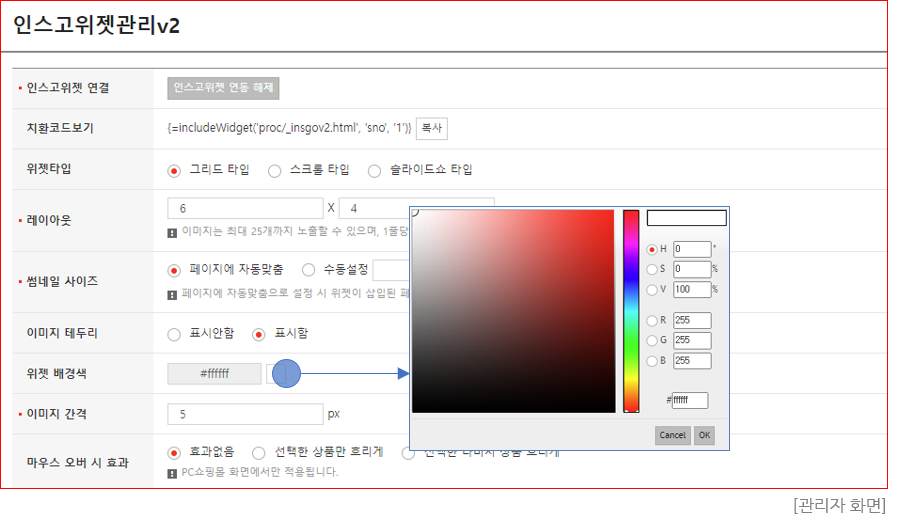Pick a color in the saturation gradient square
The image size is (902, 526).
[513, 311]
